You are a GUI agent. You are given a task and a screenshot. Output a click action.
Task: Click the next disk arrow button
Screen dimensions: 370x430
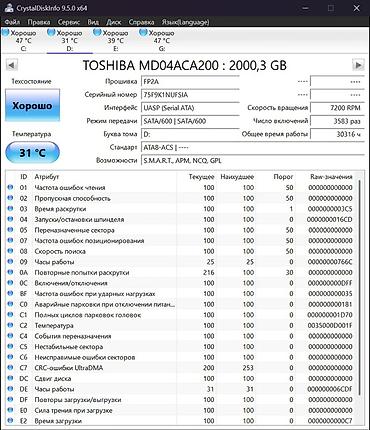(358, 65)
